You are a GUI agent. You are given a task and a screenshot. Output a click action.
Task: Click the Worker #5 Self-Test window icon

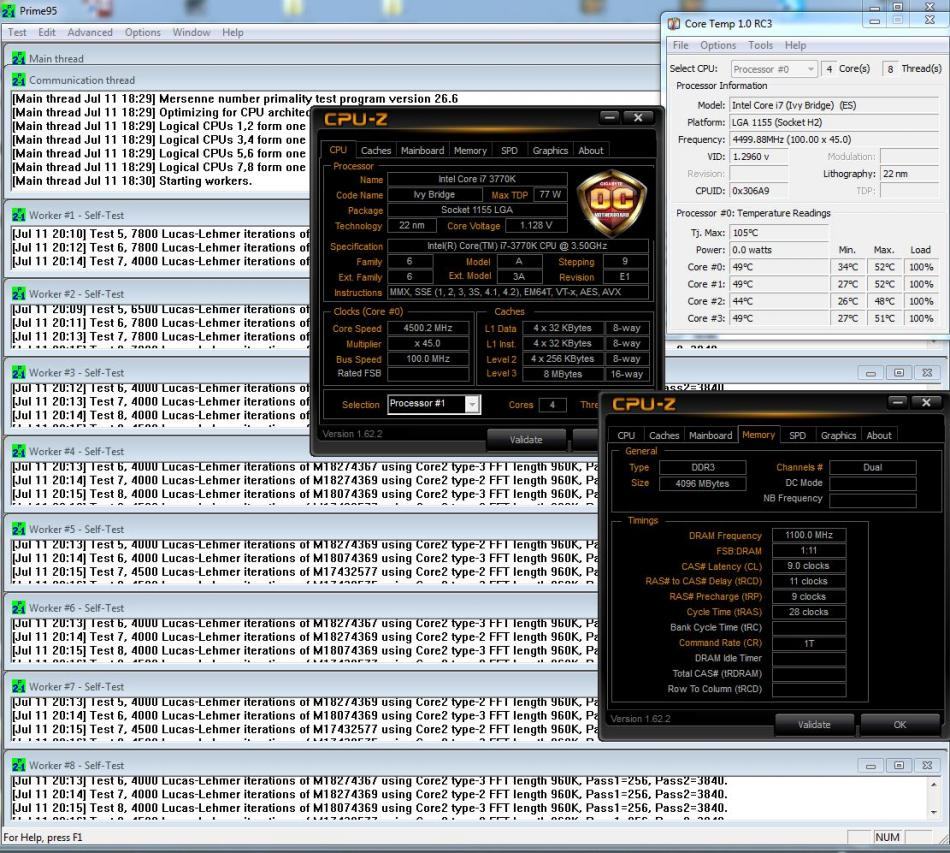tap(19, 529)
